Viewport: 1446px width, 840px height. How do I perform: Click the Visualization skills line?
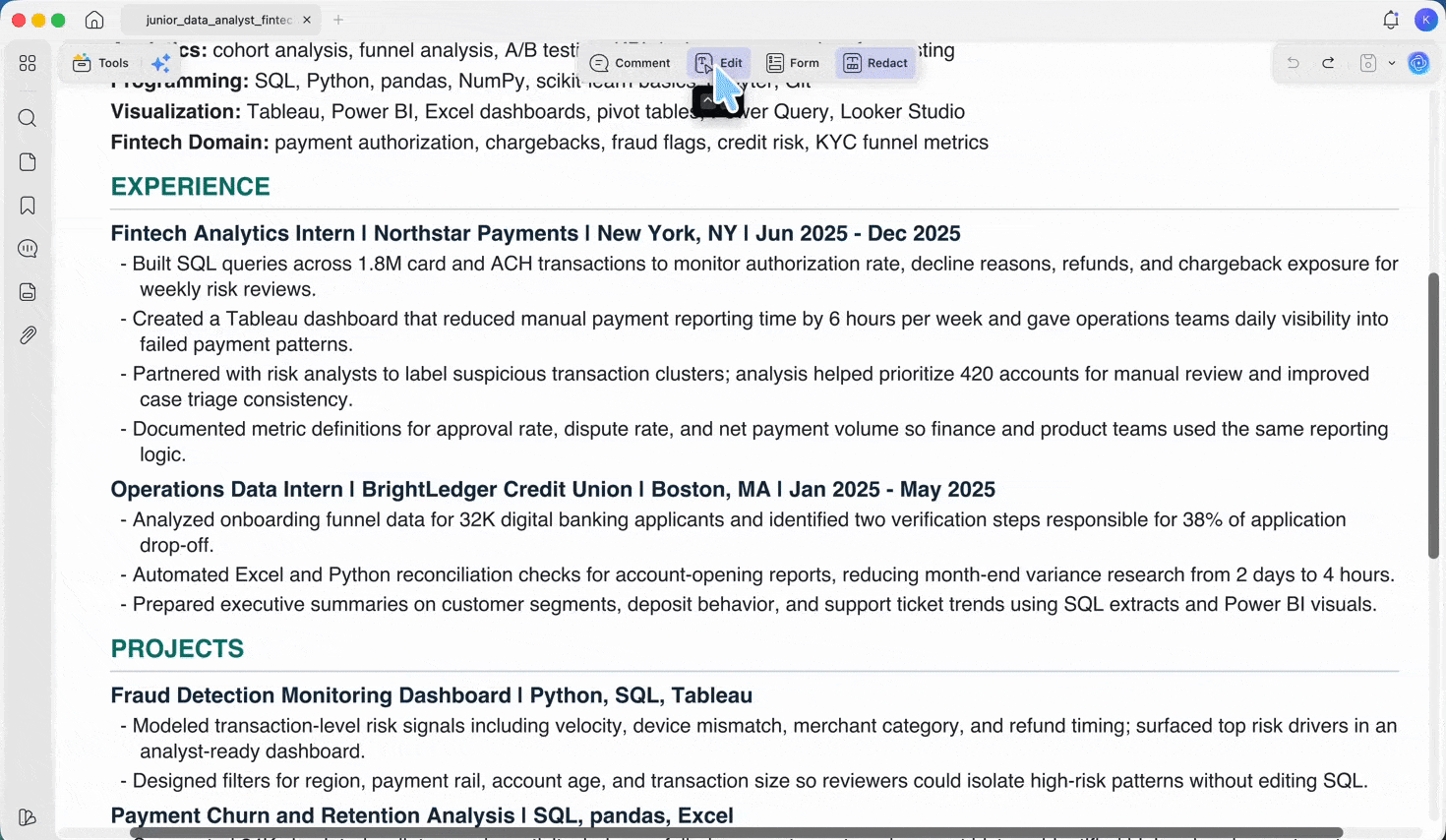pos(537,112)
